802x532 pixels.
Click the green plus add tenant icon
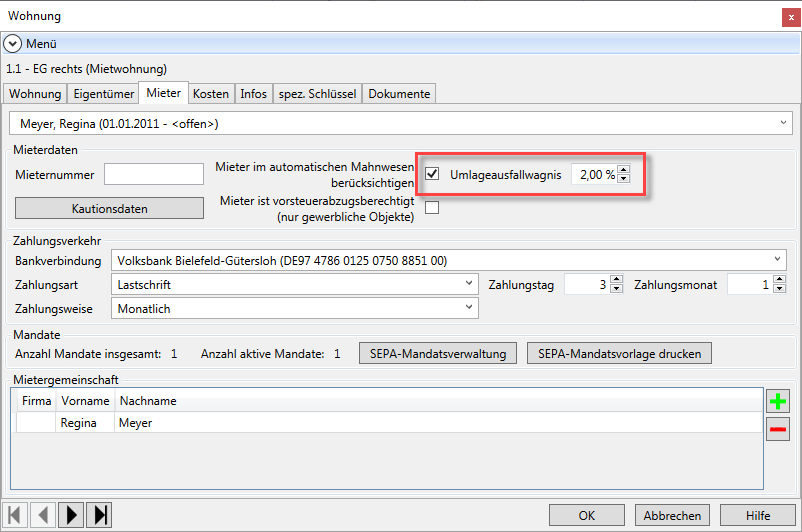click(778, 402)
